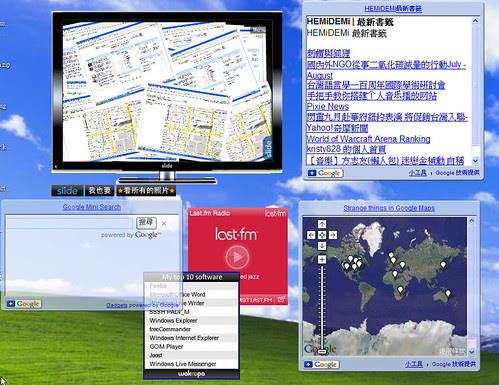Focus the Google Mini Search text field
This screenshot has width=499, height=385.
click(x=70, y=223)
